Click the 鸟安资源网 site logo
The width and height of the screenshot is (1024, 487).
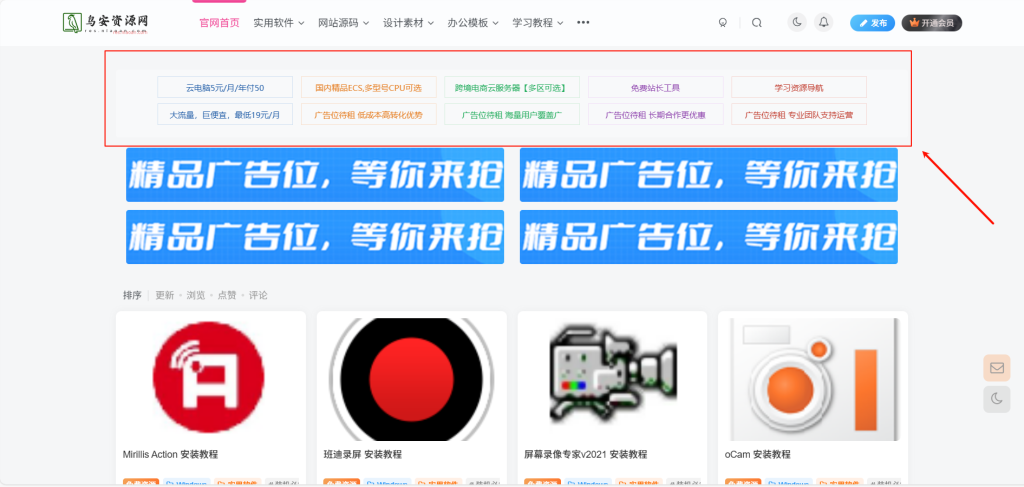[106, 22]
